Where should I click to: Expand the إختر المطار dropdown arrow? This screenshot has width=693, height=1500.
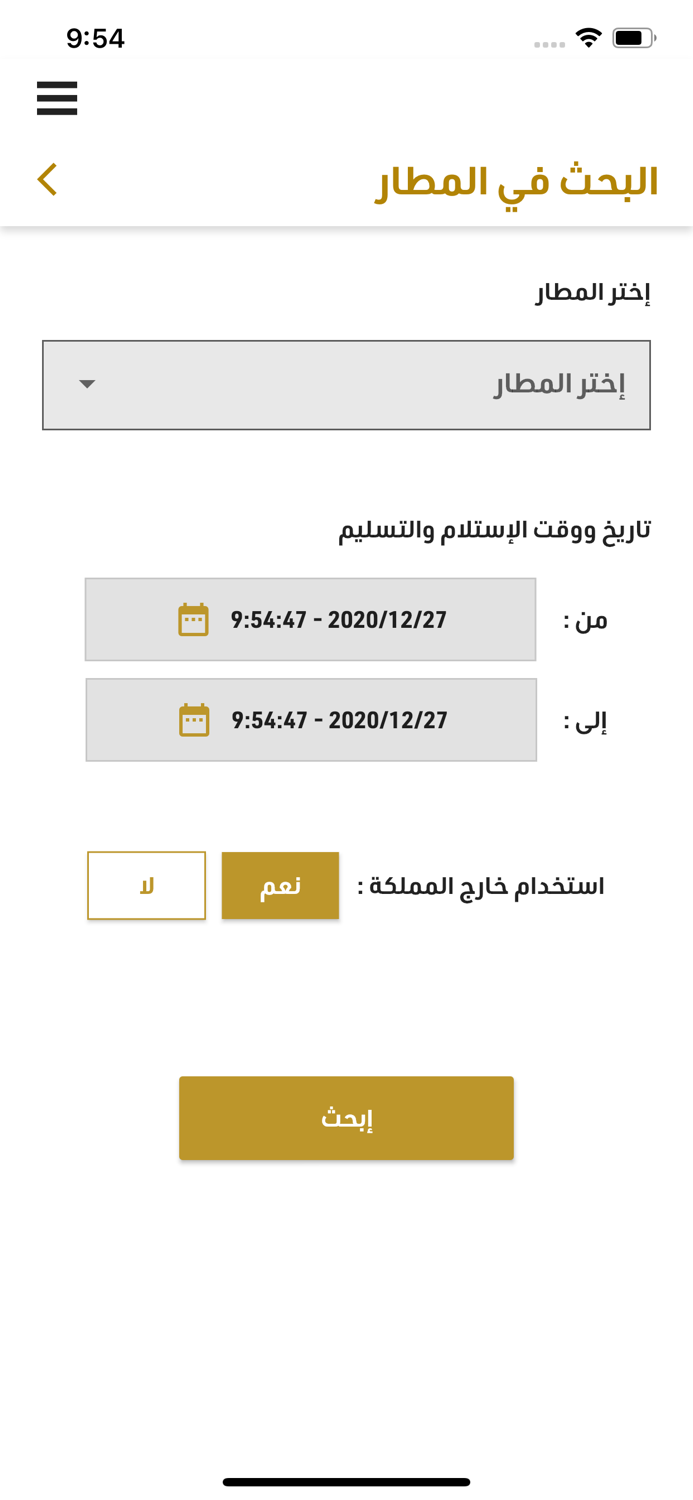87,385
